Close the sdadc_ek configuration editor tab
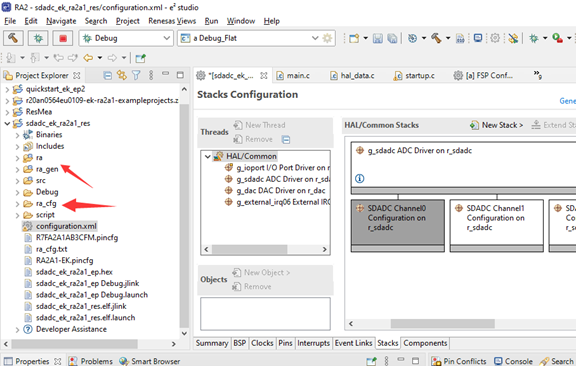The height and width of the screenshot is (366, 576). click(x=264, y=76)
